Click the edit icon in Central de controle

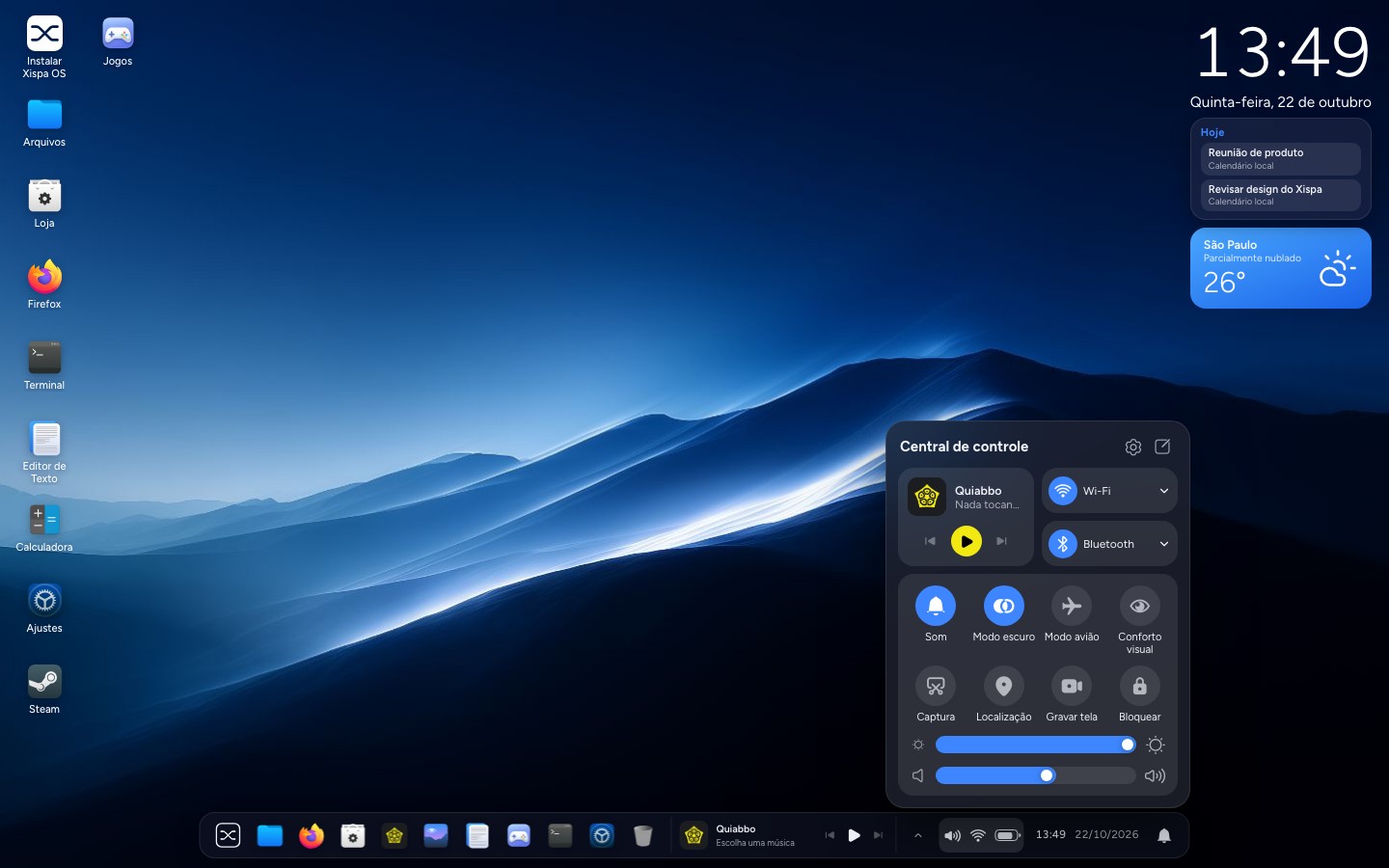1162,447
